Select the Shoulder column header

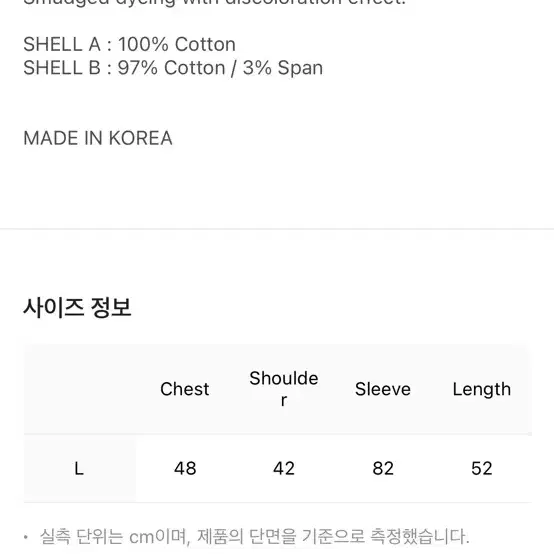(x=284, y=389)
